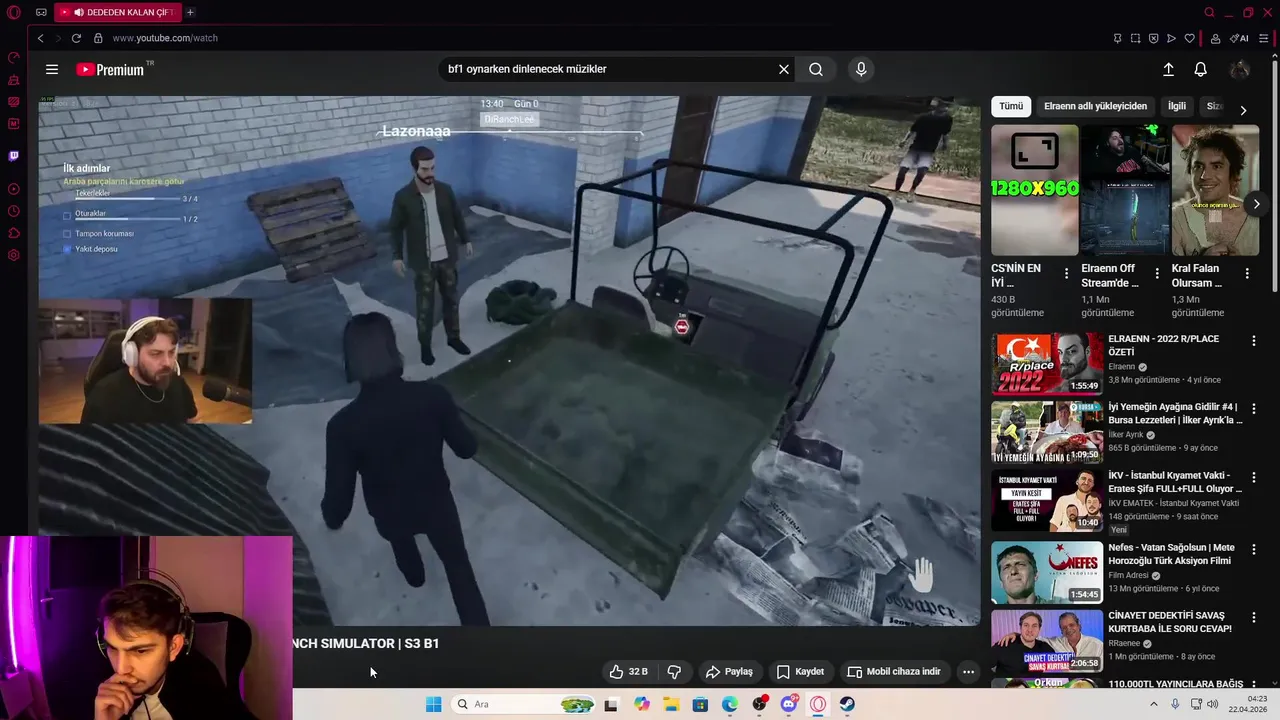Open options for CS'NİN EN İYİ short
The height and width of the screenshot is (720, 1280).
click(x=1066, y=273)
